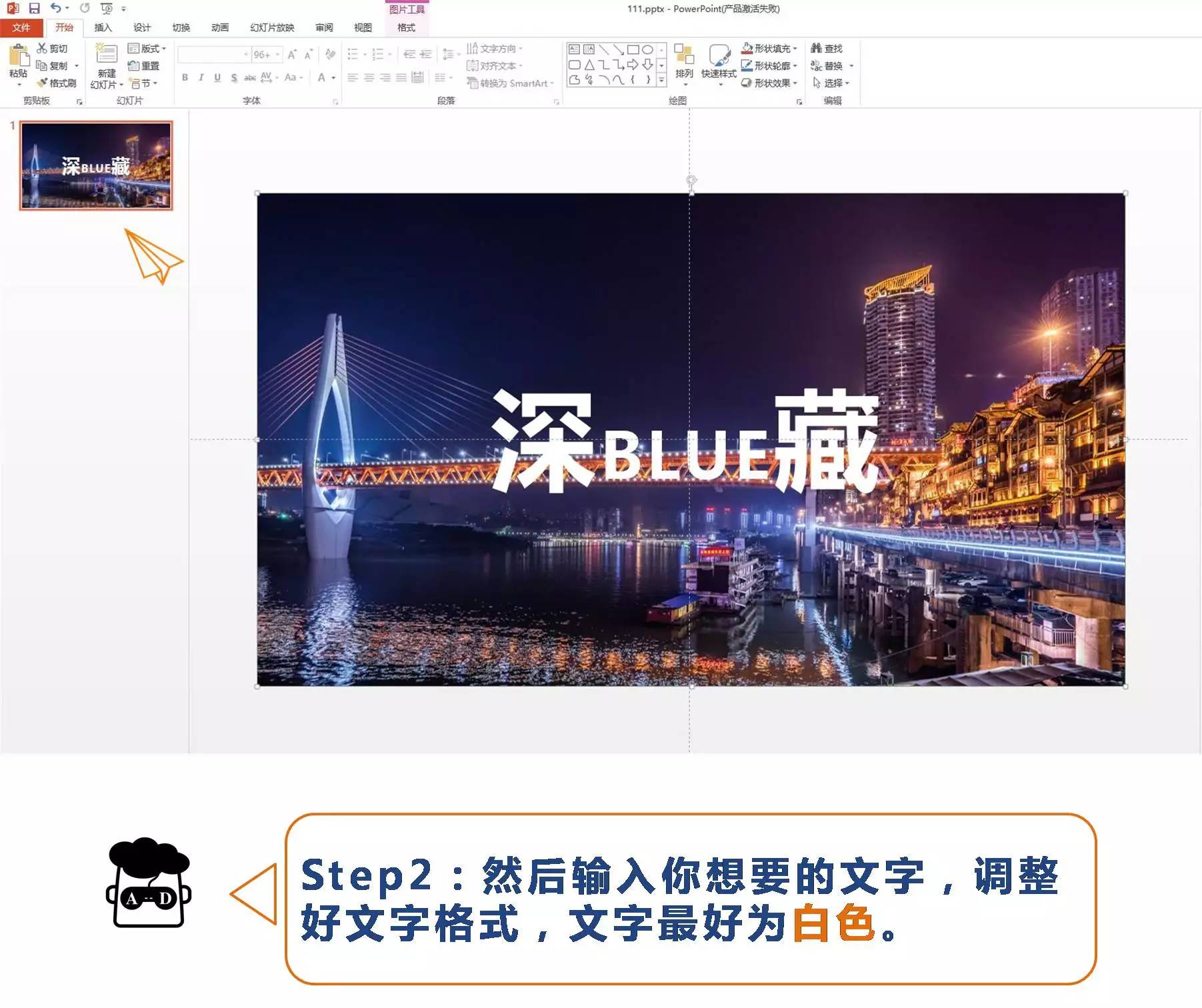Viewport: 1202px width, 1008px height.
Task: Increase list indent level icon
Action: click(x=426, y=54)
